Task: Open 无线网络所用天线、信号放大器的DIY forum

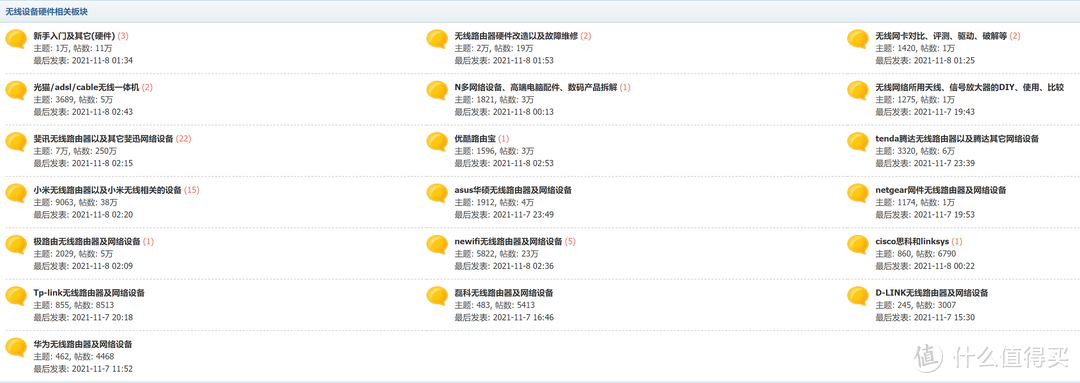Action: [969, 87]
